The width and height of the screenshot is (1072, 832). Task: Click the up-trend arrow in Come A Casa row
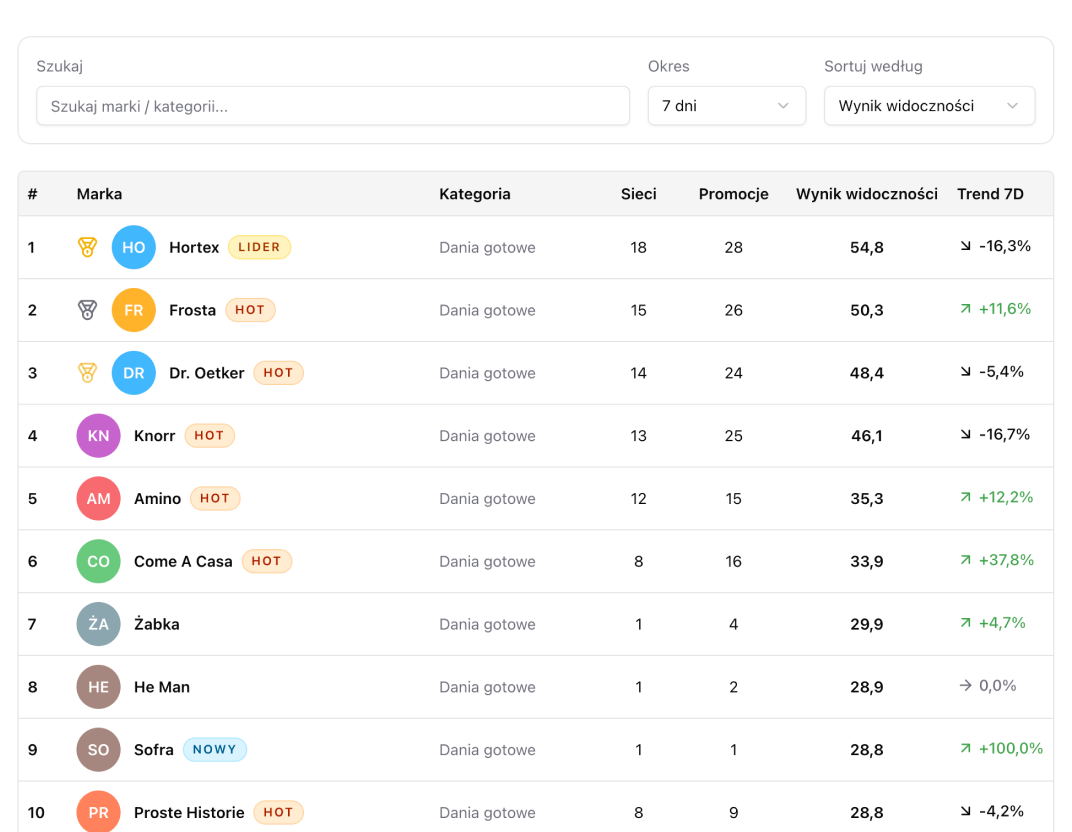click(x=965, y=561)
